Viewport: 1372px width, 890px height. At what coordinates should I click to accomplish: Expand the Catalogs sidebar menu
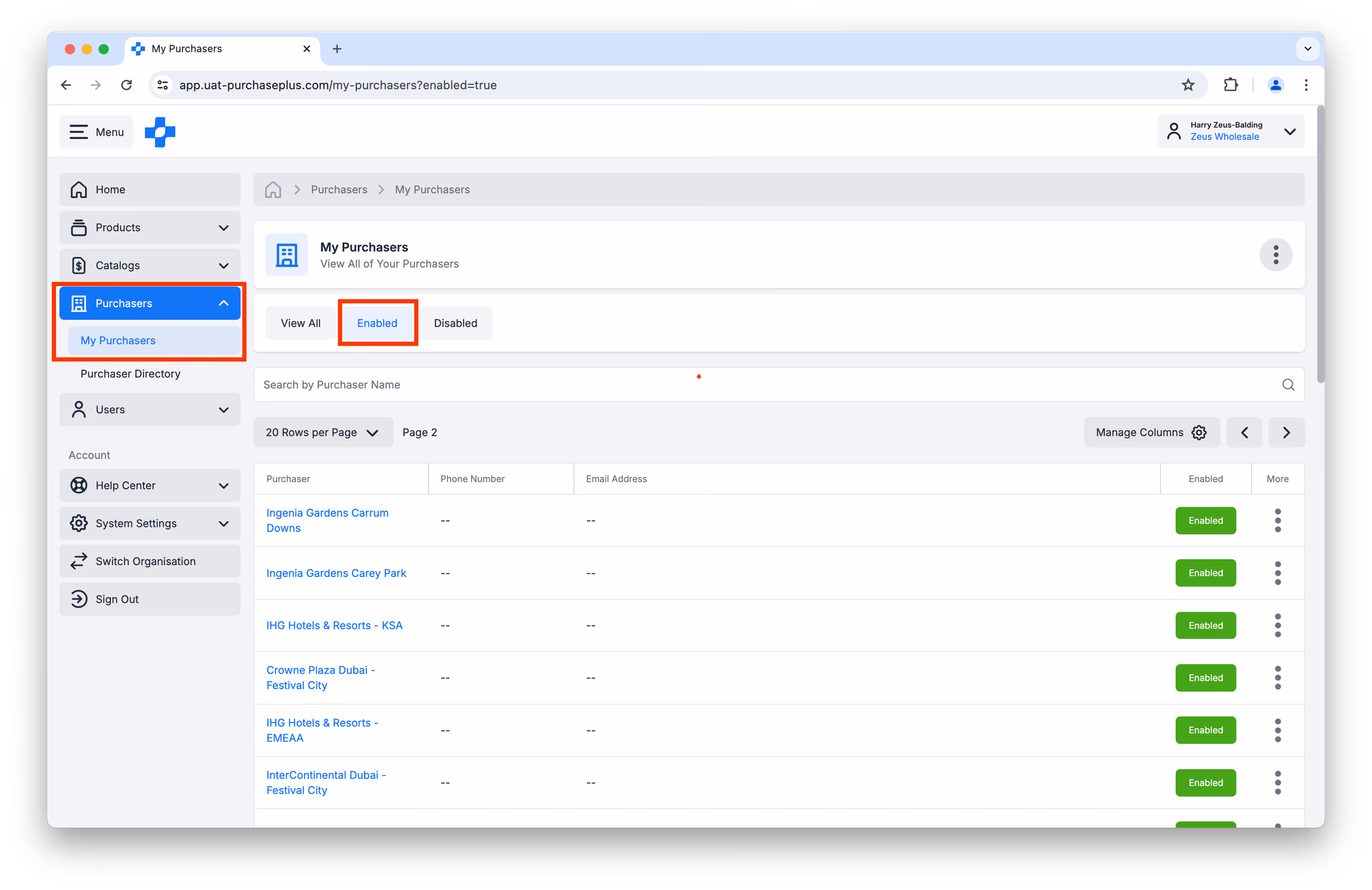click(x=150, y=266)
